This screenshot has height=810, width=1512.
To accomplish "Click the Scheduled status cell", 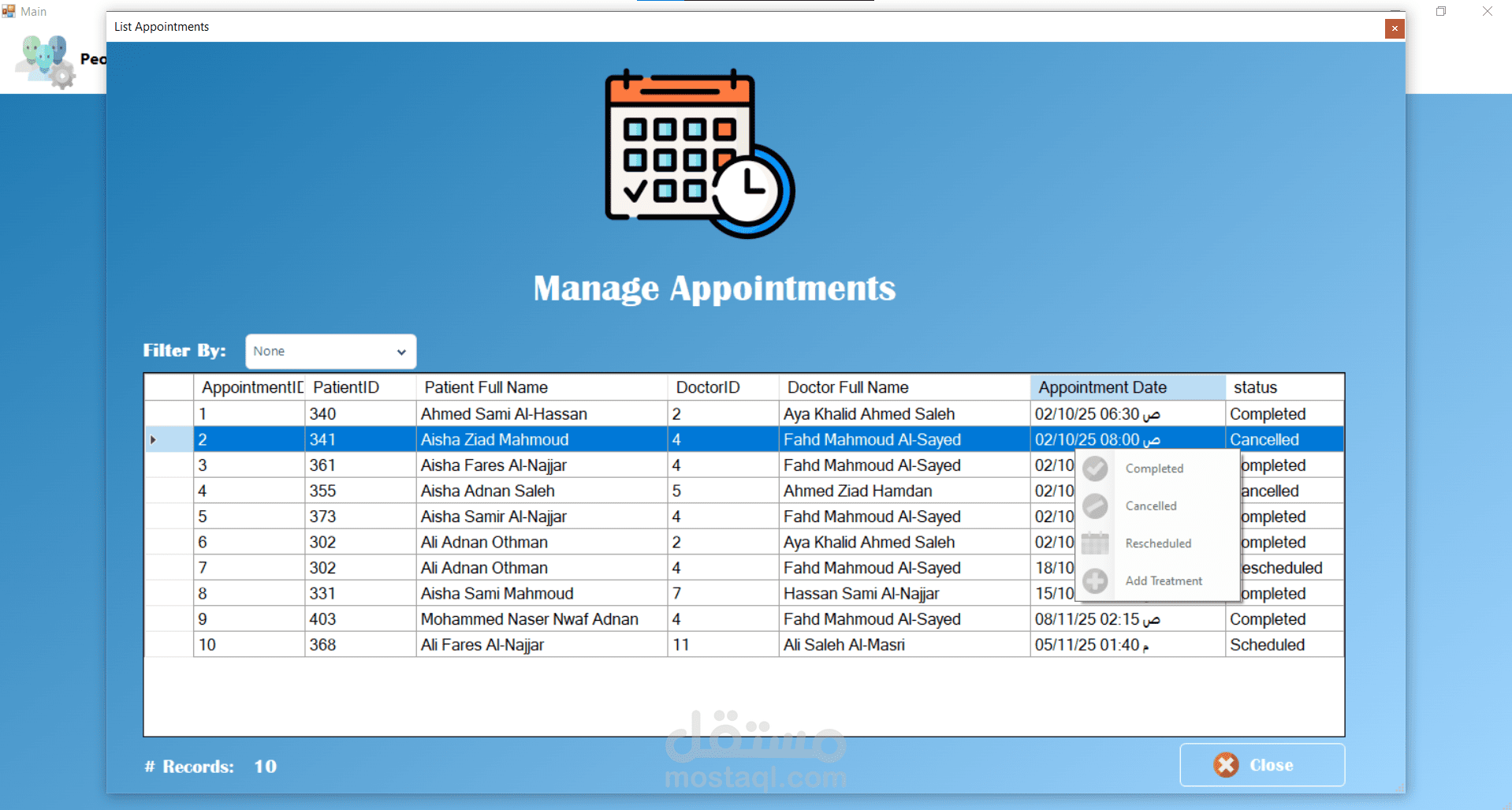I will tap(1284, 644).
